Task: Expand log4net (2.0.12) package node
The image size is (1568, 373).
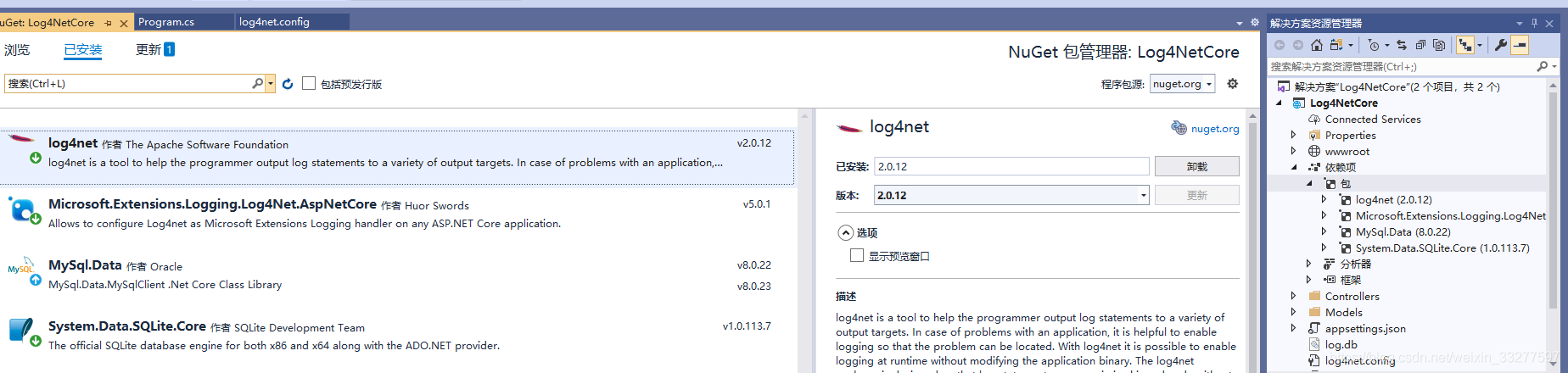Action: coord(1324,199)
